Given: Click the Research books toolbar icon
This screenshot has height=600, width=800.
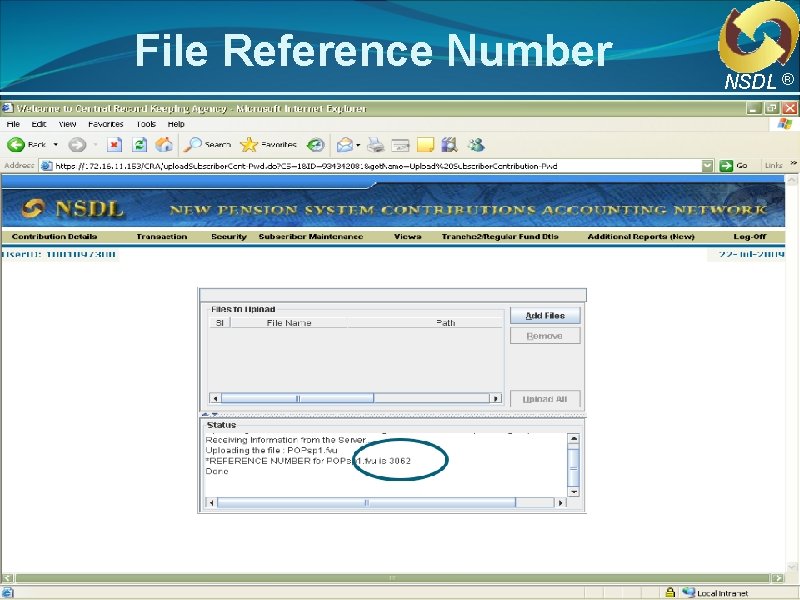Looking at the screenshot, I should tap(449, 145).
